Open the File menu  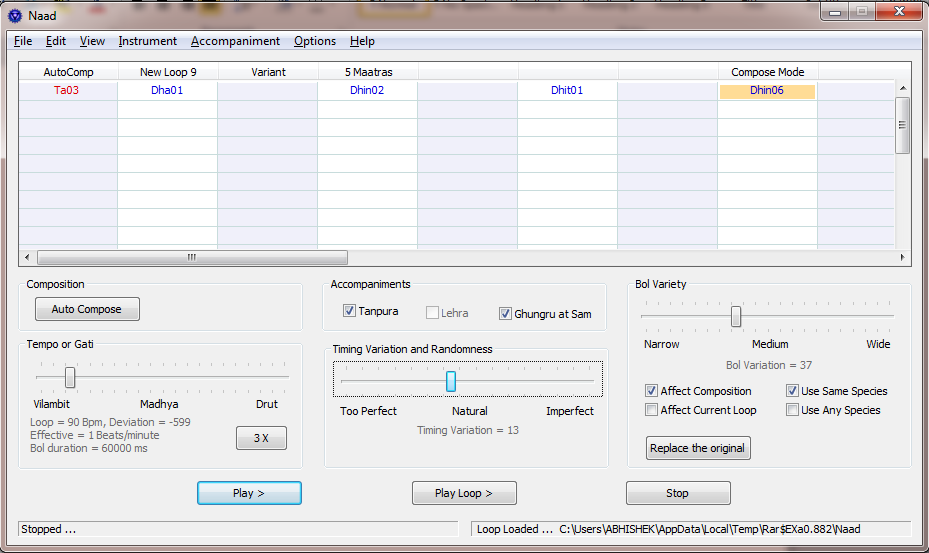tap(23, 41)
